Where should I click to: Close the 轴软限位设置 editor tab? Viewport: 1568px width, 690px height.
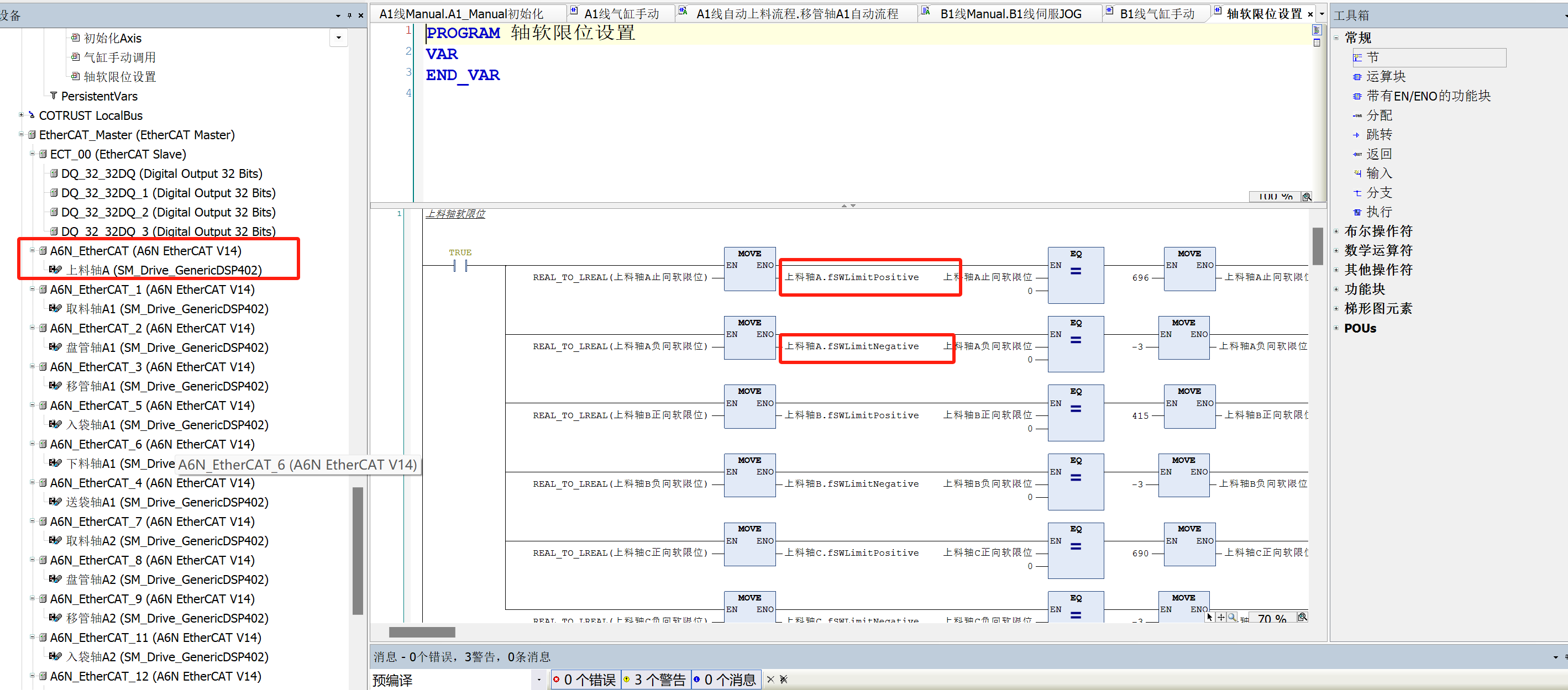coord(1310,14)
